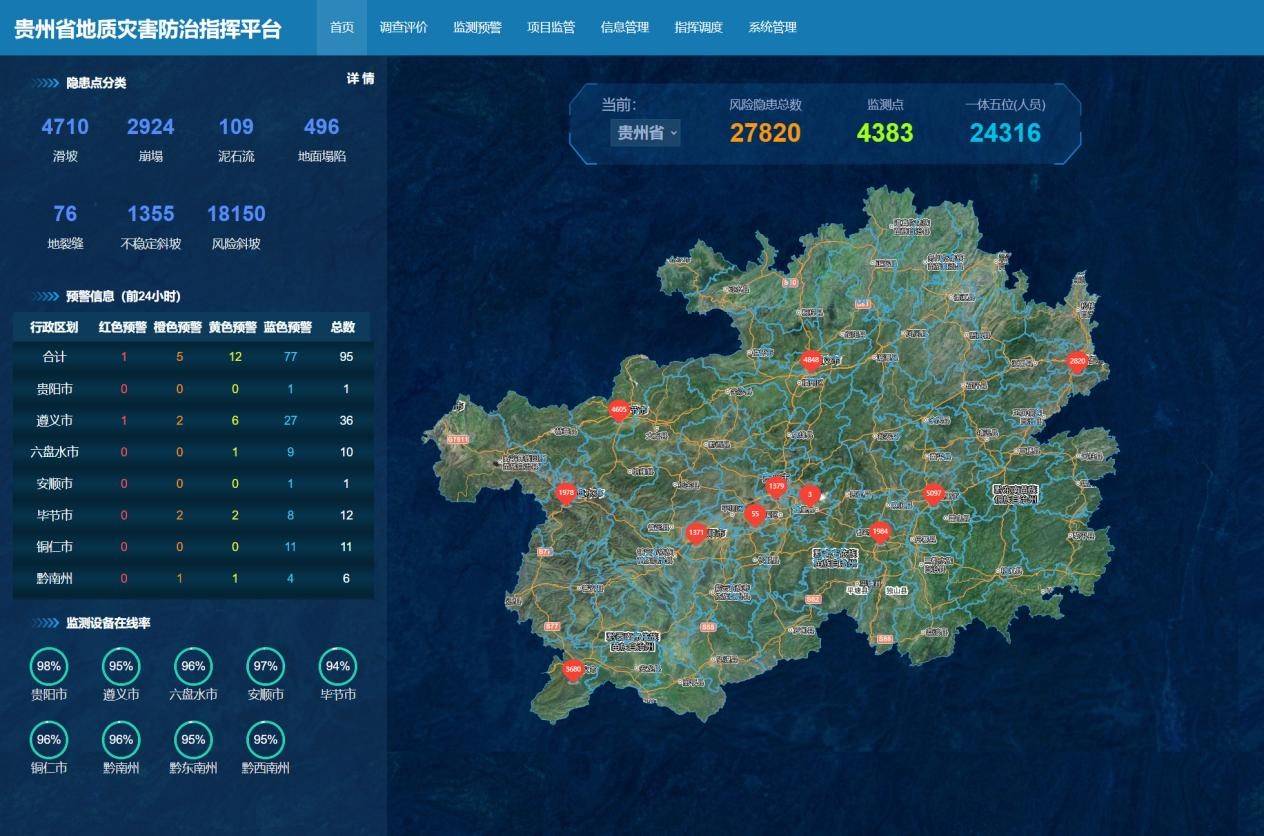This screenshot has width=1264, height=836.
Task: Click 贵阳市 in the warning table
Action: (x=54, y=389)
